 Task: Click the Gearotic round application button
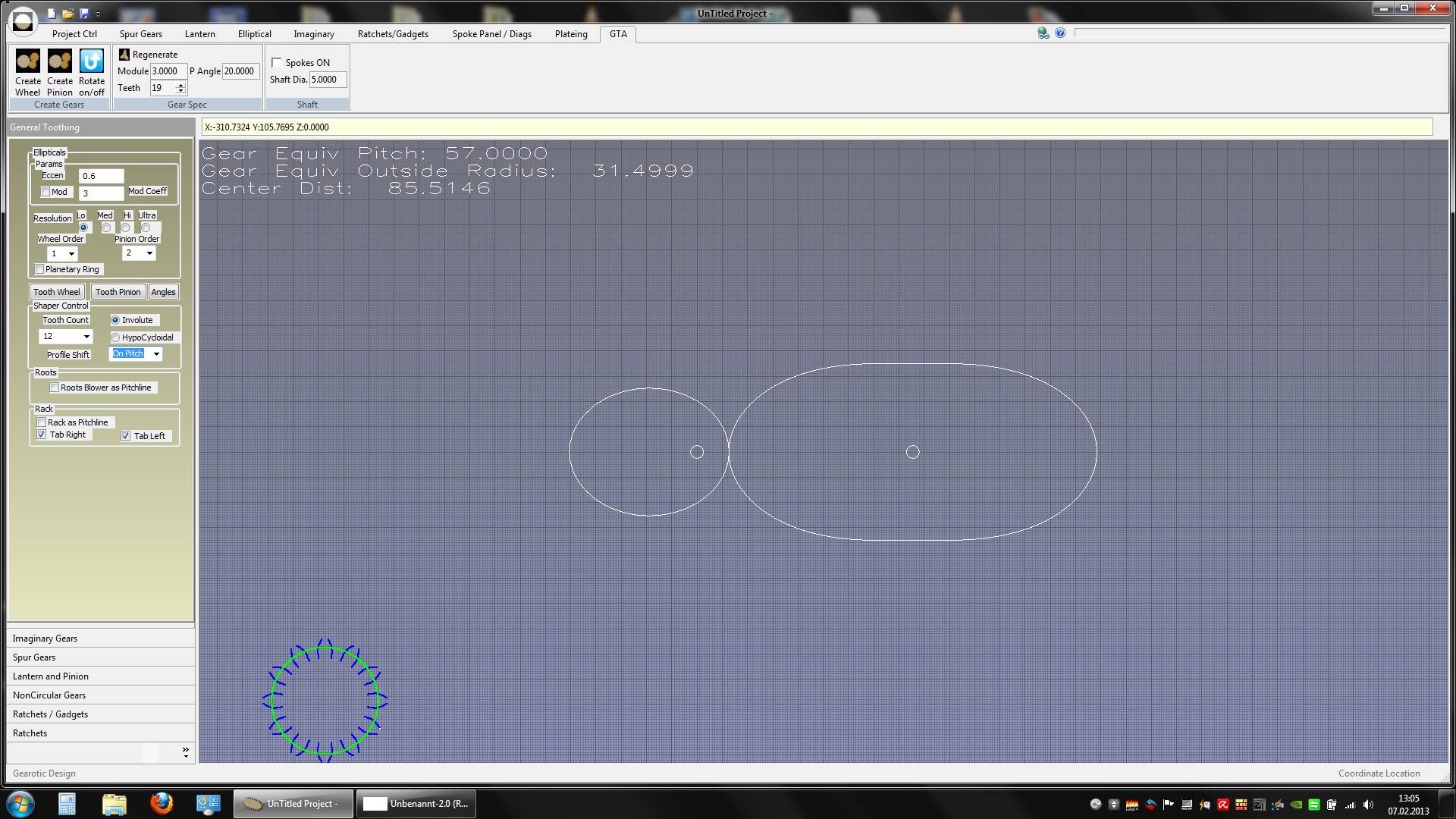tap(24, 20)
